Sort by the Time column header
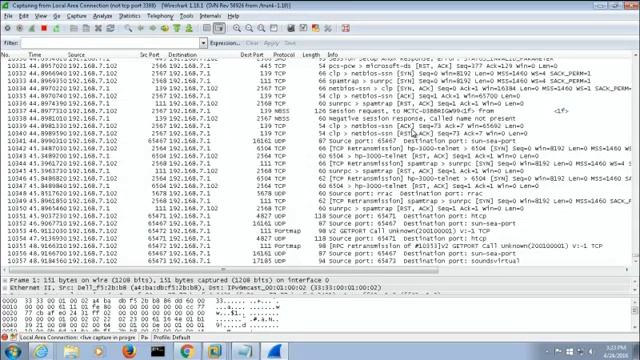640x360 pixels. coord(35,55)
